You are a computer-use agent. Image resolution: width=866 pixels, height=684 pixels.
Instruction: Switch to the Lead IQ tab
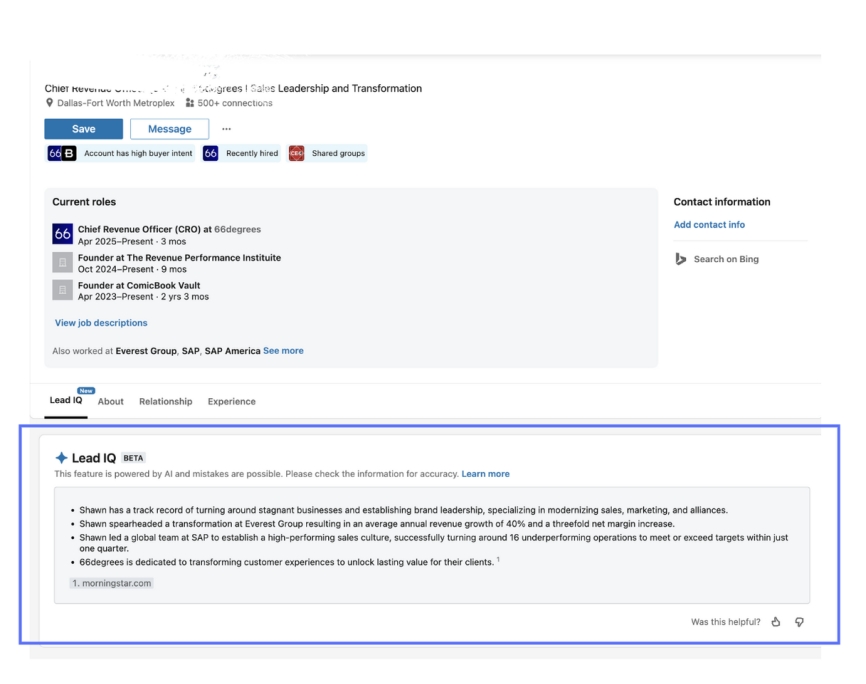[x=66, y=400]
